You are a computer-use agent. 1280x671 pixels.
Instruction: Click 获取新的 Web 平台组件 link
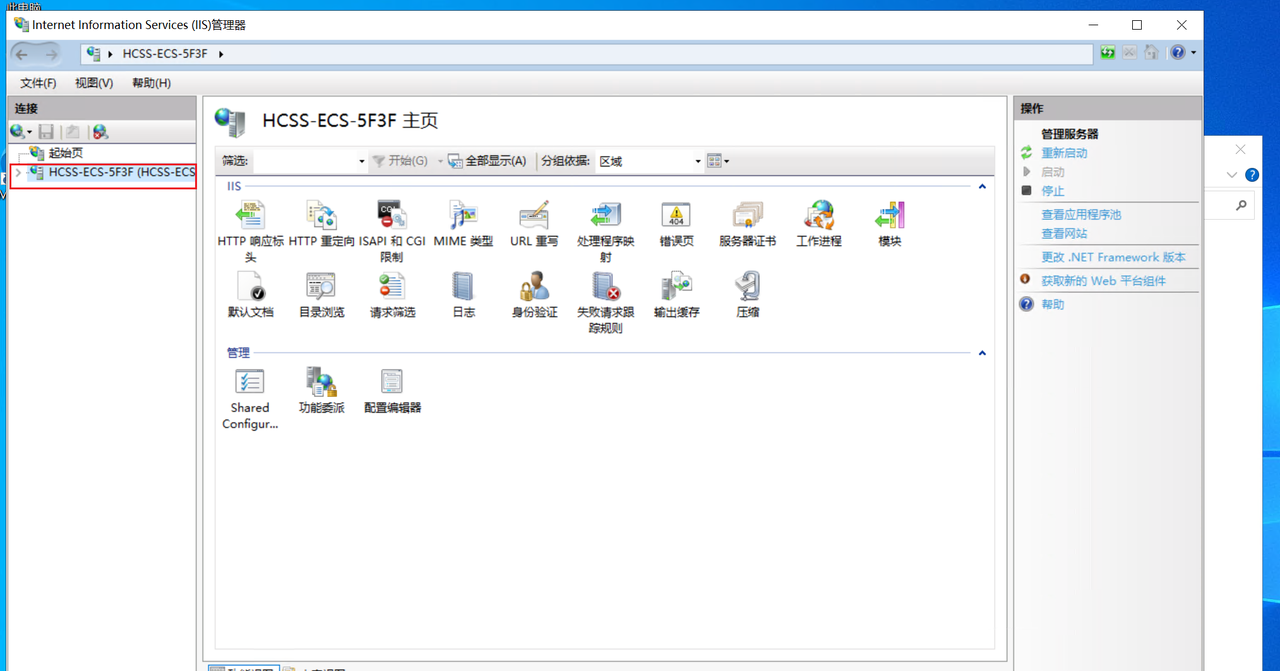1103,281
